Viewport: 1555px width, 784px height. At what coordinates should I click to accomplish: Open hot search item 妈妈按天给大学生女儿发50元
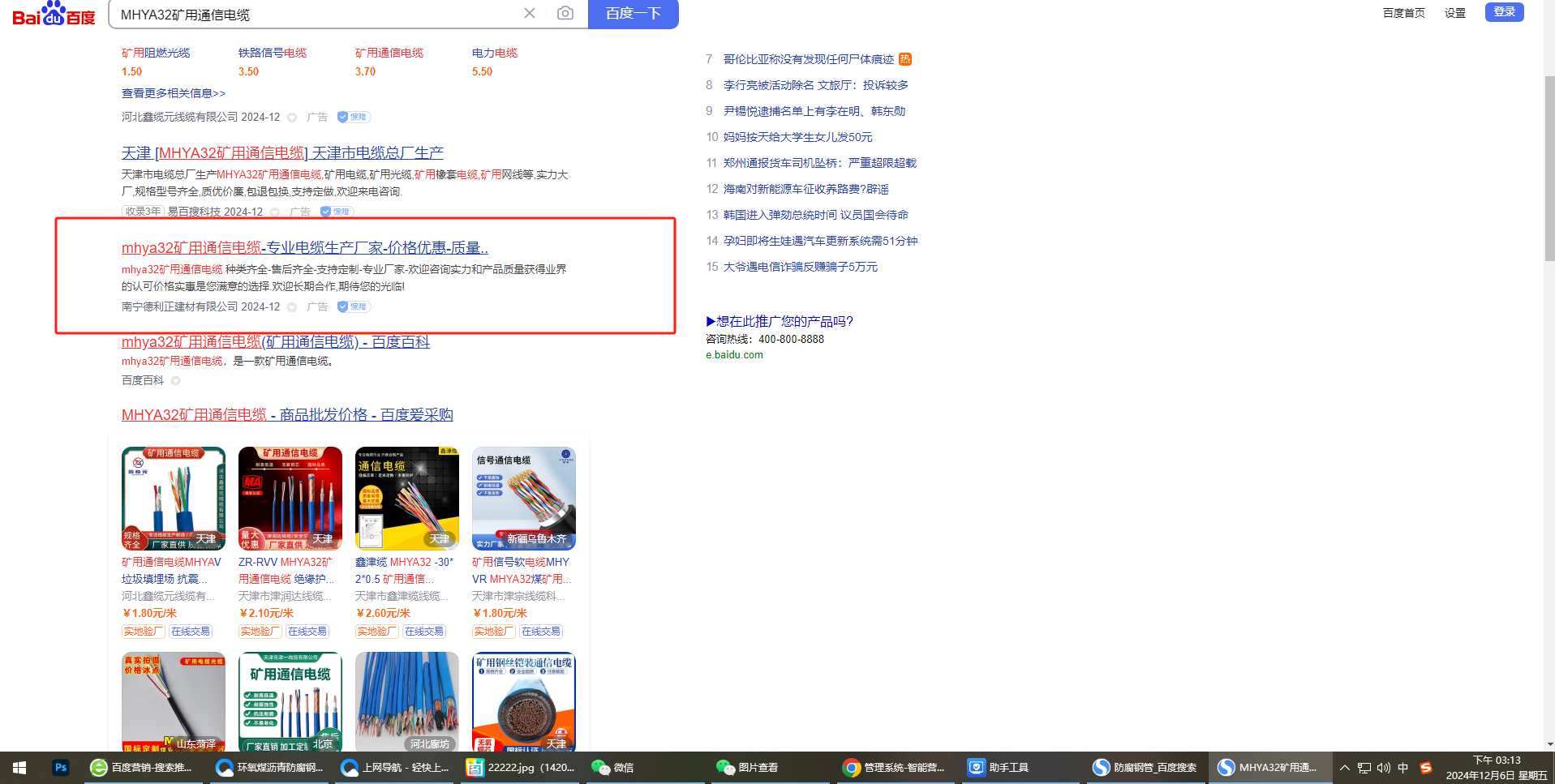798,137
